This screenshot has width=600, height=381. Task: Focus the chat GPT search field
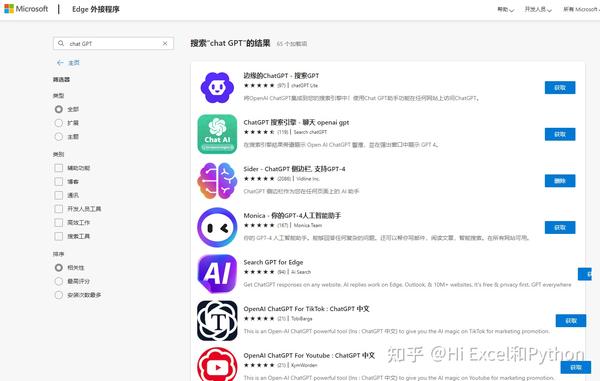click(x=113, y=44)
